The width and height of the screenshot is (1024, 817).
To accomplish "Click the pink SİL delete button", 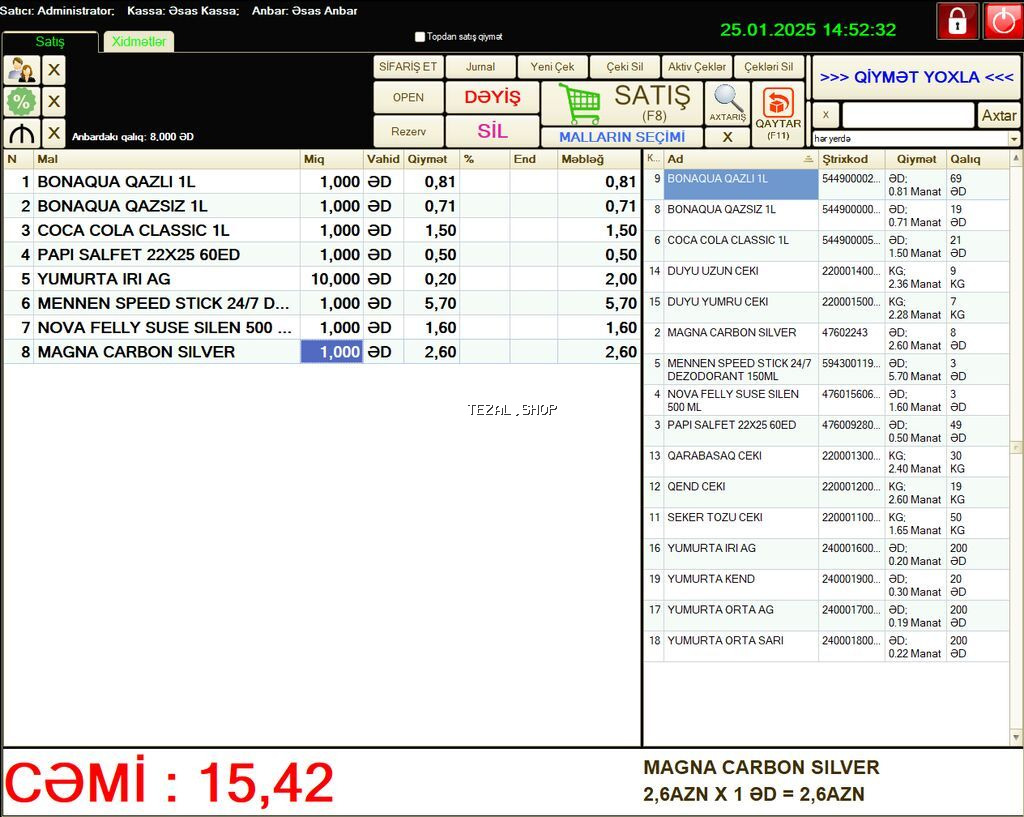I will pos(492,131).
